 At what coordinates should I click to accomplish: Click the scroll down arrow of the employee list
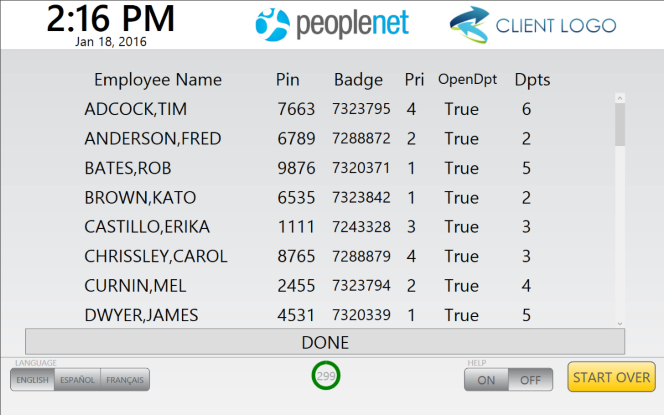pos(620,324)
